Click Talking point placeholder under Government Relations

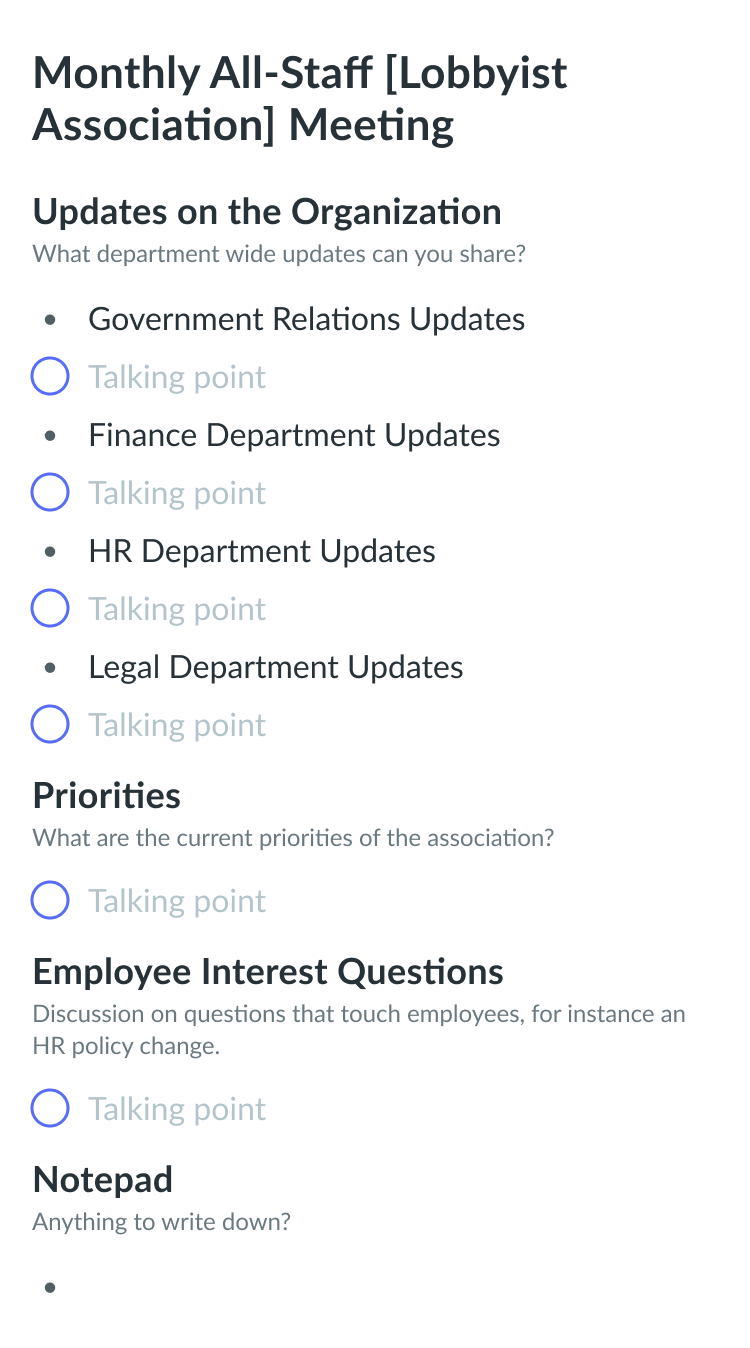(x=177, y=378)
